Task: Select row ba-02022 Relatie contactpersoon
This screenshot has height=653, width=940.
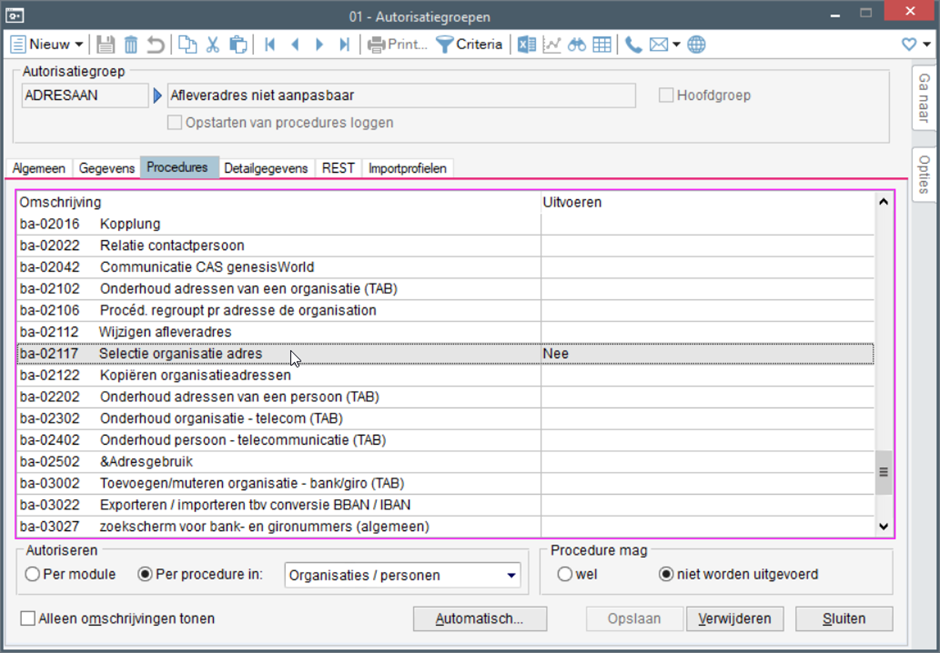Action: point(445,246)
